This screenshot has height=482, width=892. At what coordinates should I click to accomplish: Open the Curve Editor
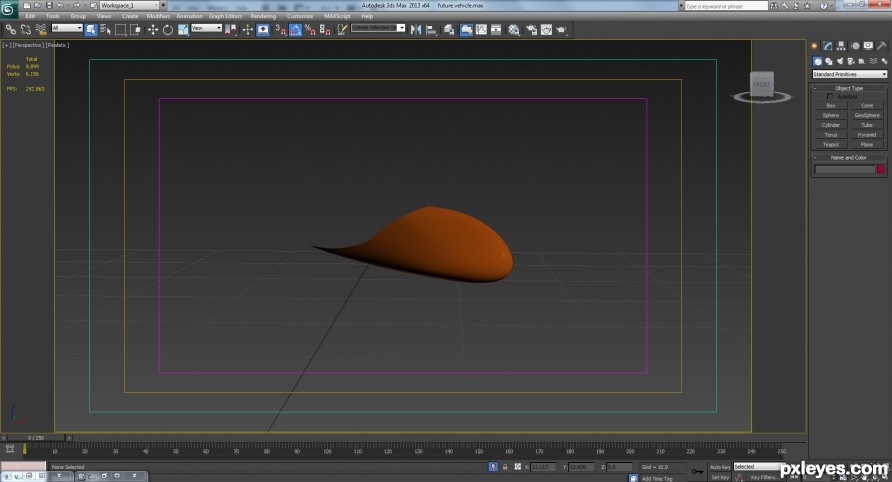tap(481, 30)
